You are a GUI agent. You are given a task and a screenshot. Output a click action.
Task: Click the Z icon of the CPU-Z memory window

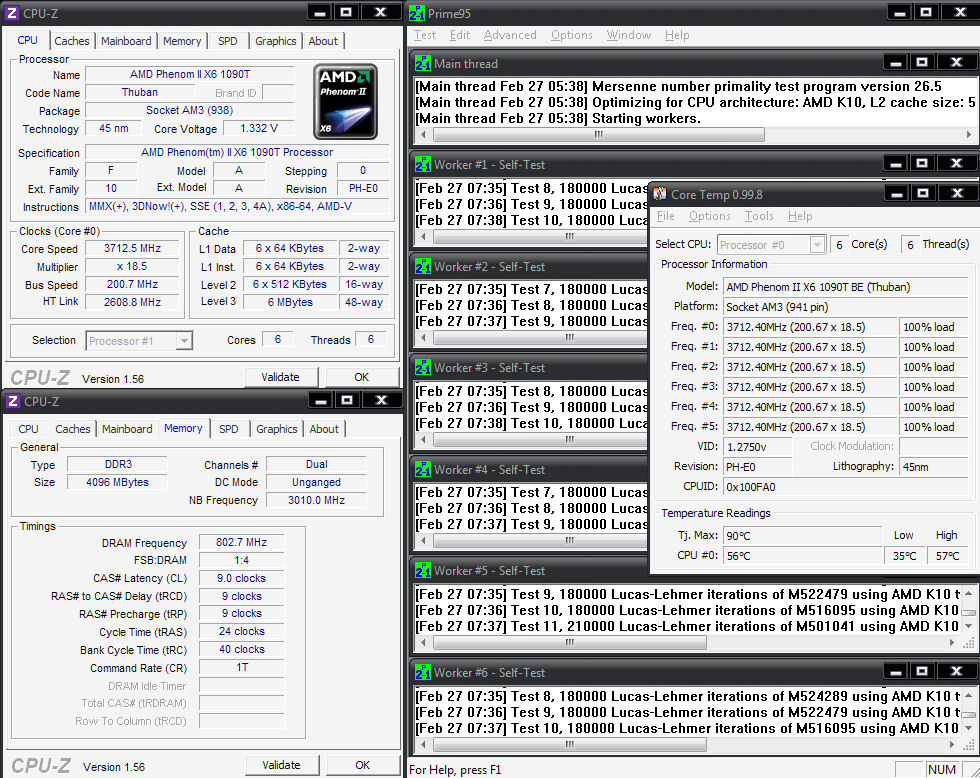tap(12, 401)
